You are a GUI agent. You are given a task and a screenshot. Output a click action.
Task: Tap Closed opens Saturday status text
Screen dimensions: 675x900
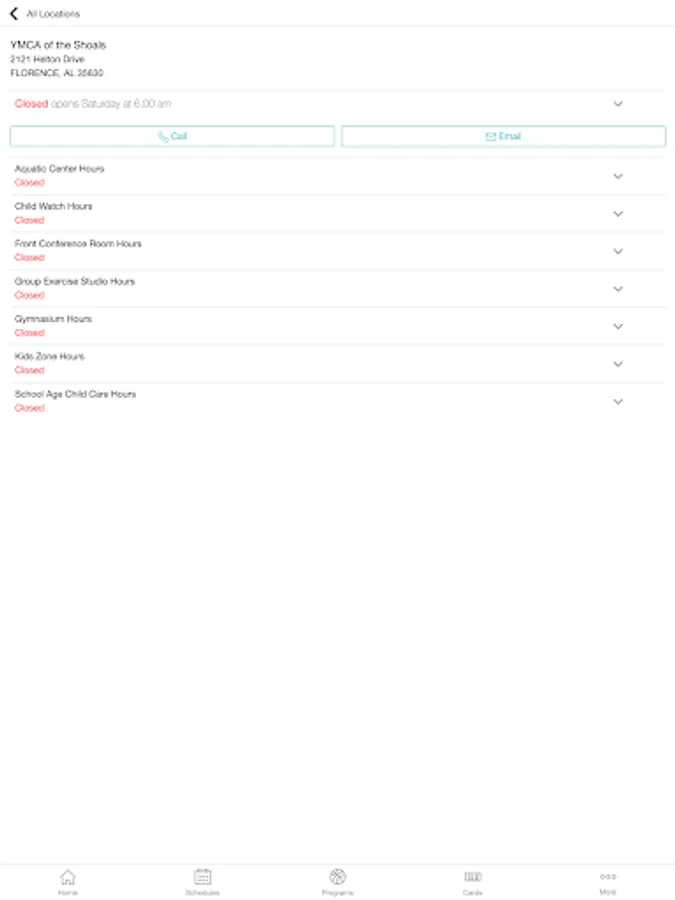tap(92, 104)
